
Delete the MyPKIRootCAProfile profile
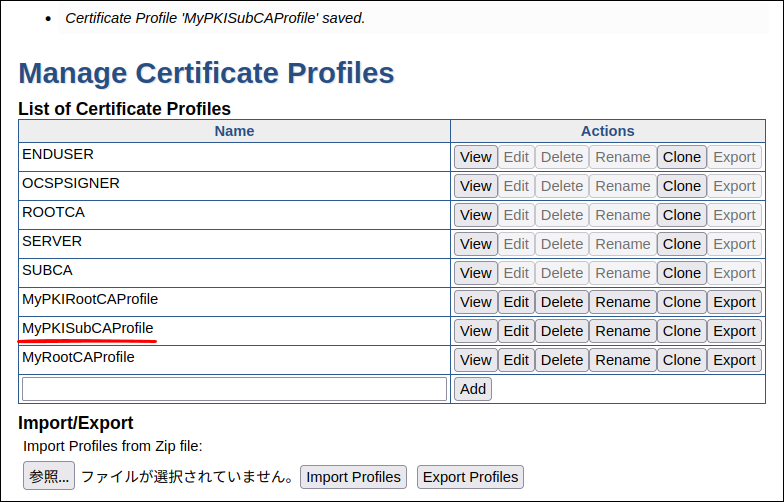[x=561, y=302]
